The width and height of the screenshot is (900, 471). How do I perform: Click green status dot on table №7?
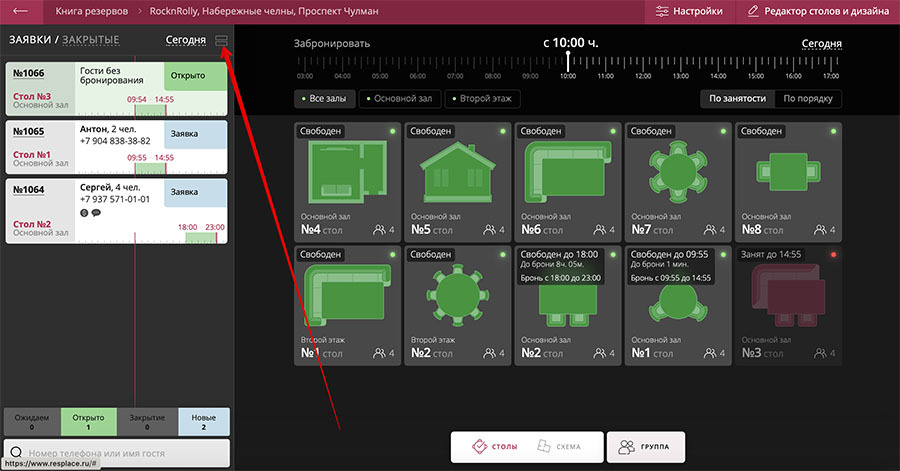[x=723, y=131]
